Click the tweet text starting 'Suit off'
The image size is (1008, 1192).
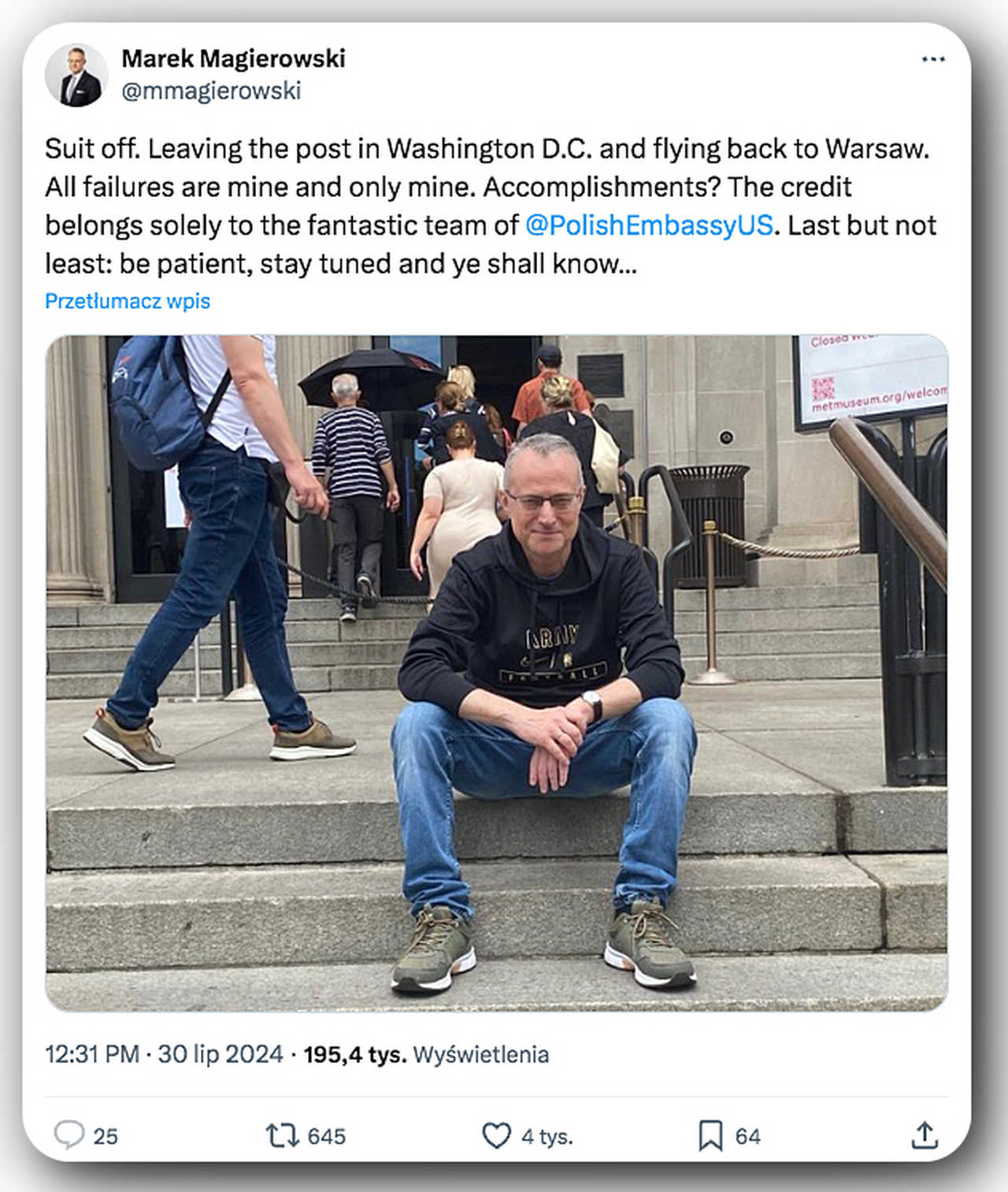[491, 206]
